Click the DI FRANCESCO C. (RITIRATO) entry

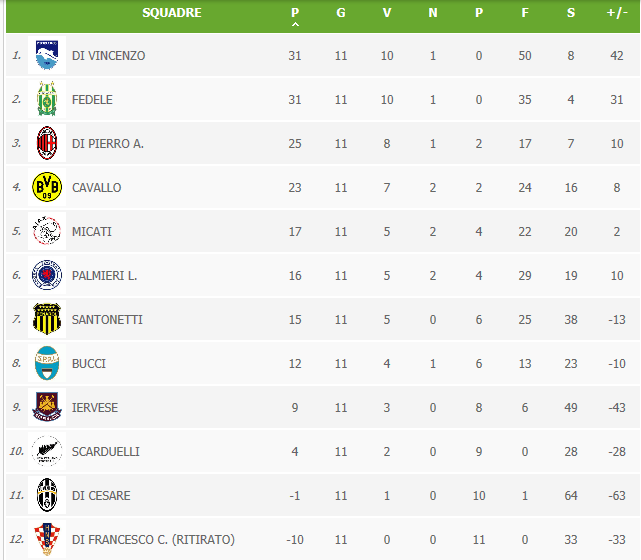pos(153,540)
